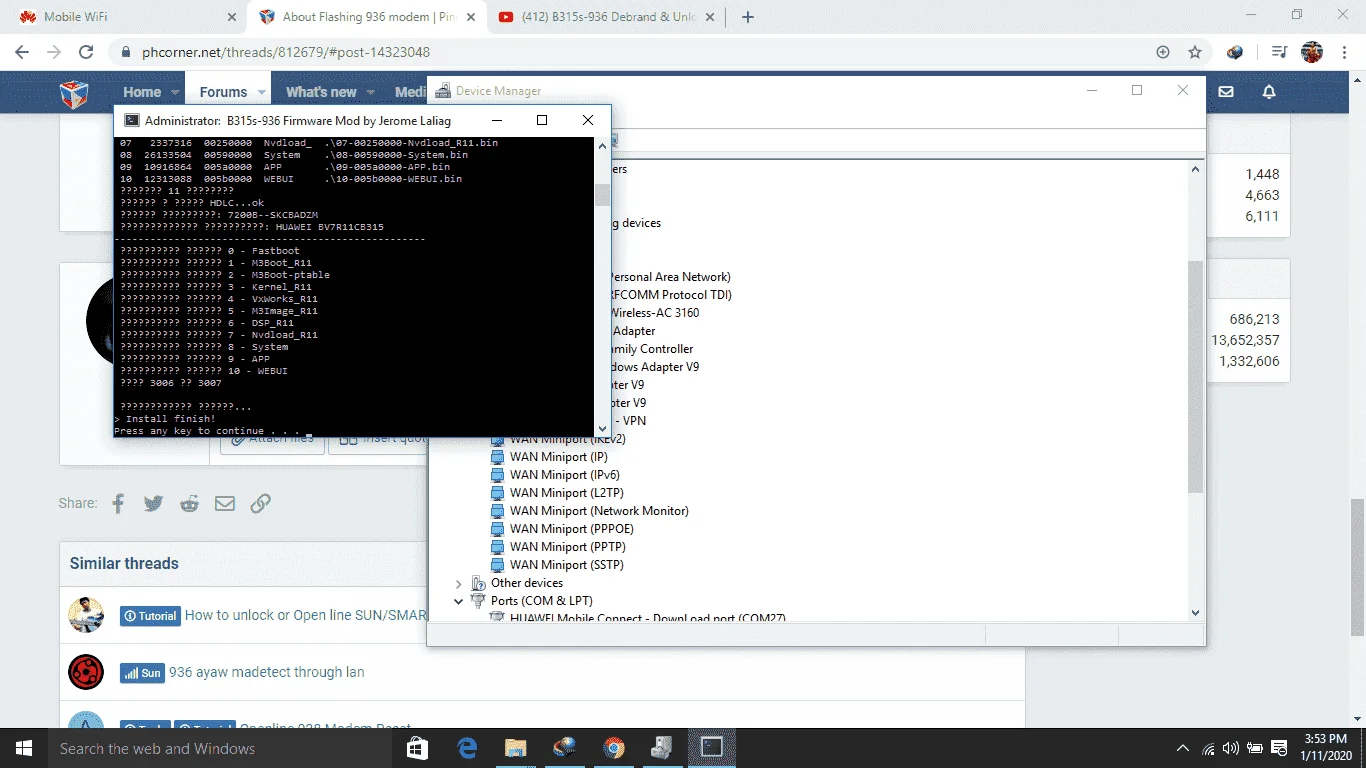
Task: Click the phcorner site logo
Action: click(74, 92)
